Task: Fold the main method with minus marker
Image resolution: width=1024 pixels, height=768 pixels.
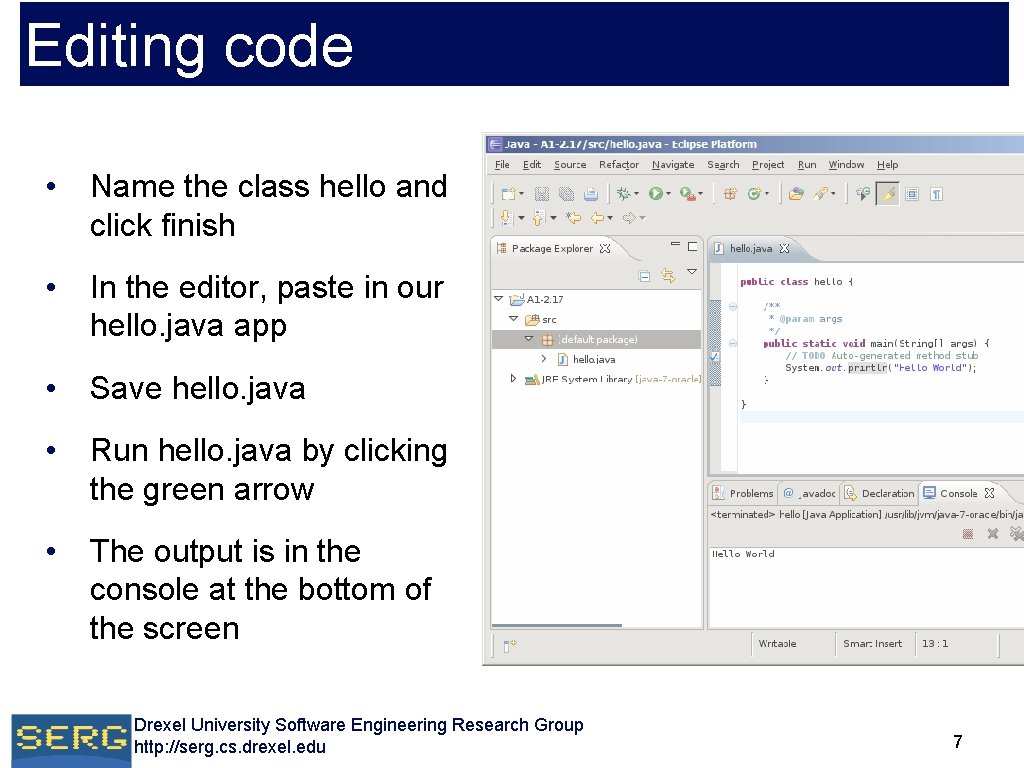Action: [733, 343]
